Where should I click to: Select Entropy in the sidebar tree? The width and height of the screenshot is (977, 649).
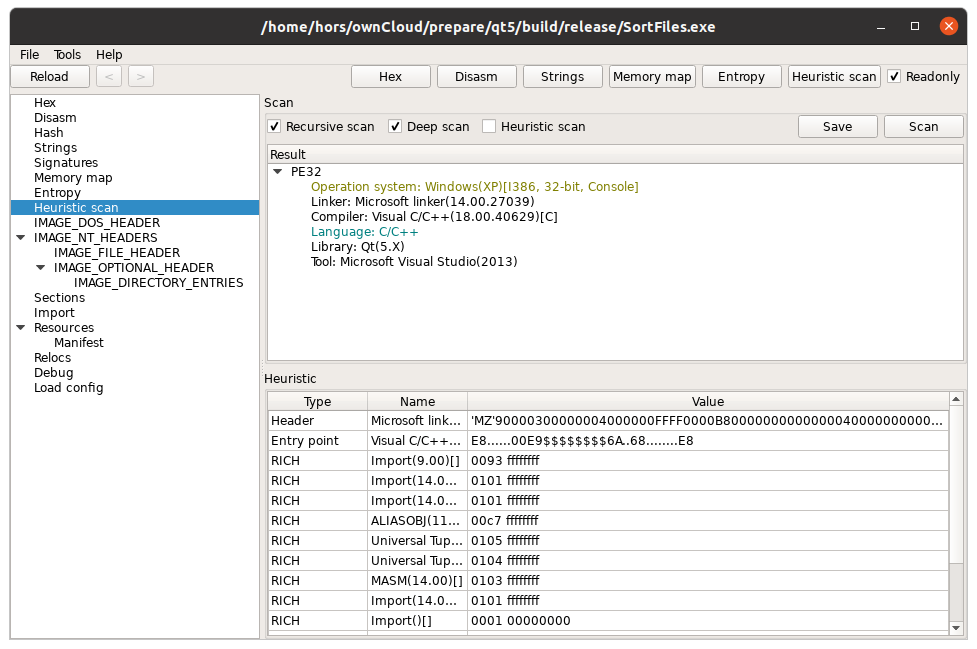click(57, 192)
